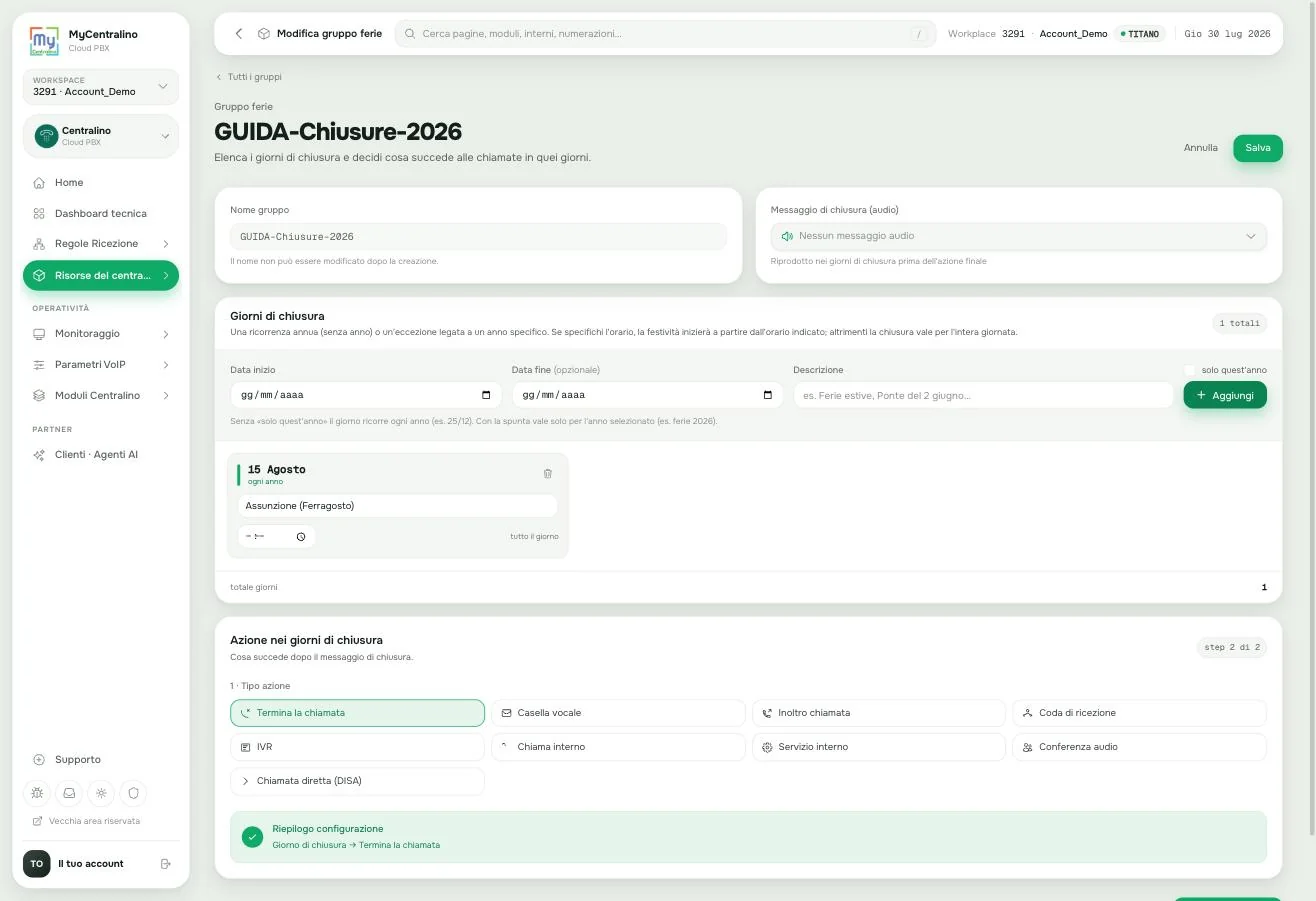The height and width of the screenshot is (901, 1316).
Task: Open the bug report icon in sidebar
Action: pyautogui.click(x=37, y=793)
